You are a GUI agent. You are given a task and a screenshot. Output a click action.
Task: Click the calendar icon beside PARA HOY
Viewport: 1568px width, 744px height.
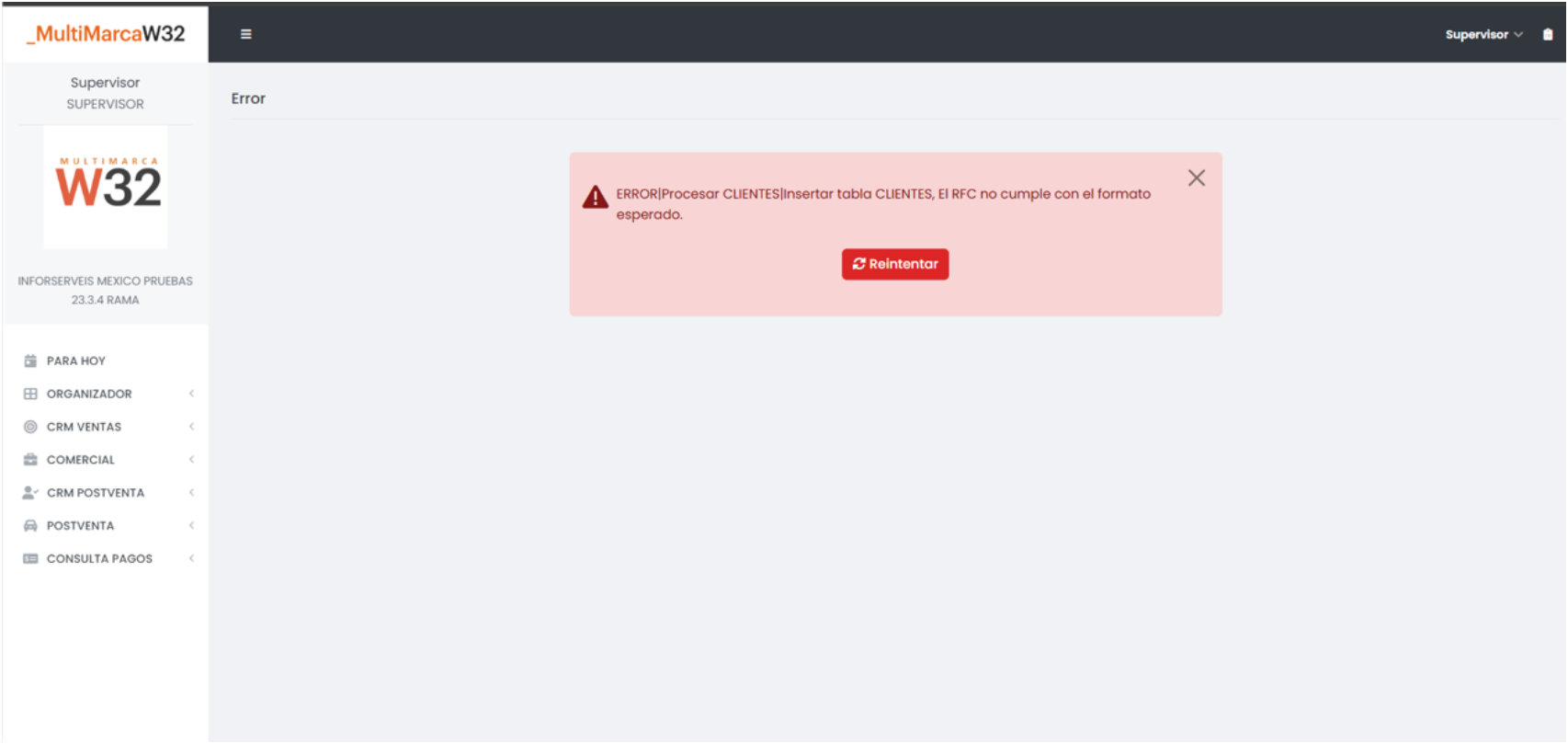(30, 361)
